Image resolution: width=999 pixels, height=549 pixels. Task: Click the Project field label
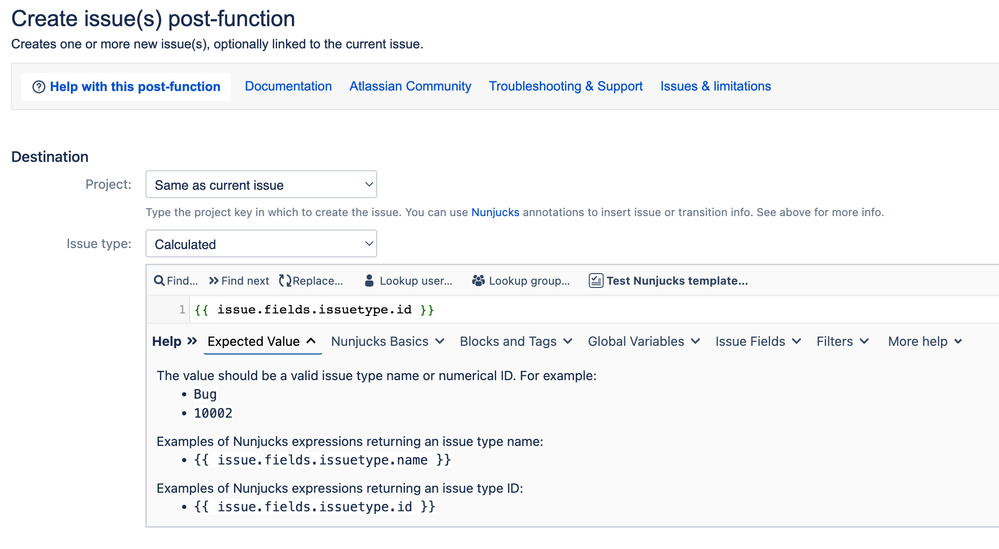[x=108, y=184]
